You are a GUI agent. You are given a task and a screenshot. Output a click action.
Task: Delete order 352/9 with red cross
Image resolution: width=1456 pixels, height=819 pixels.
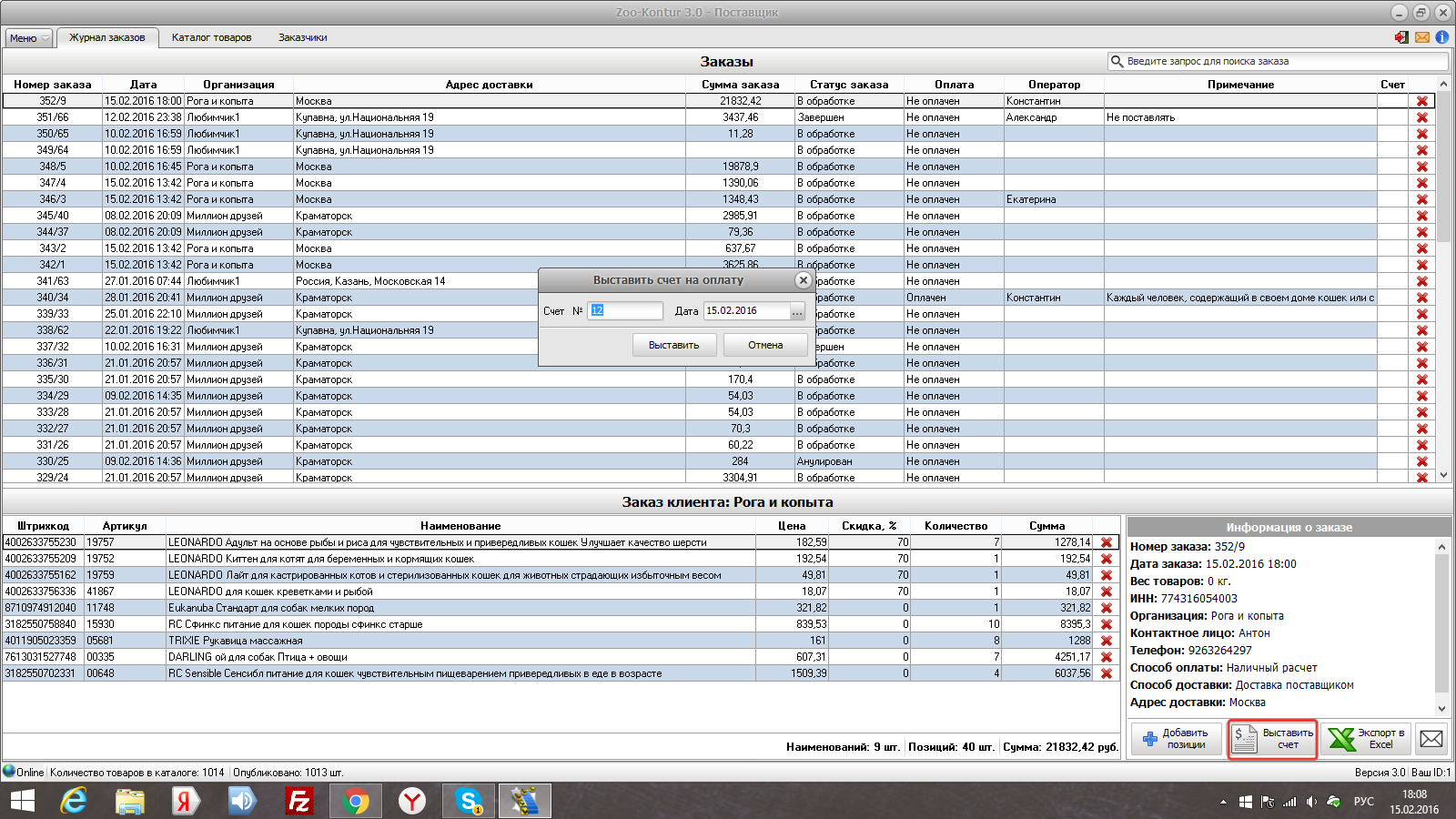pyautogui.click(x=1422, y=101)
